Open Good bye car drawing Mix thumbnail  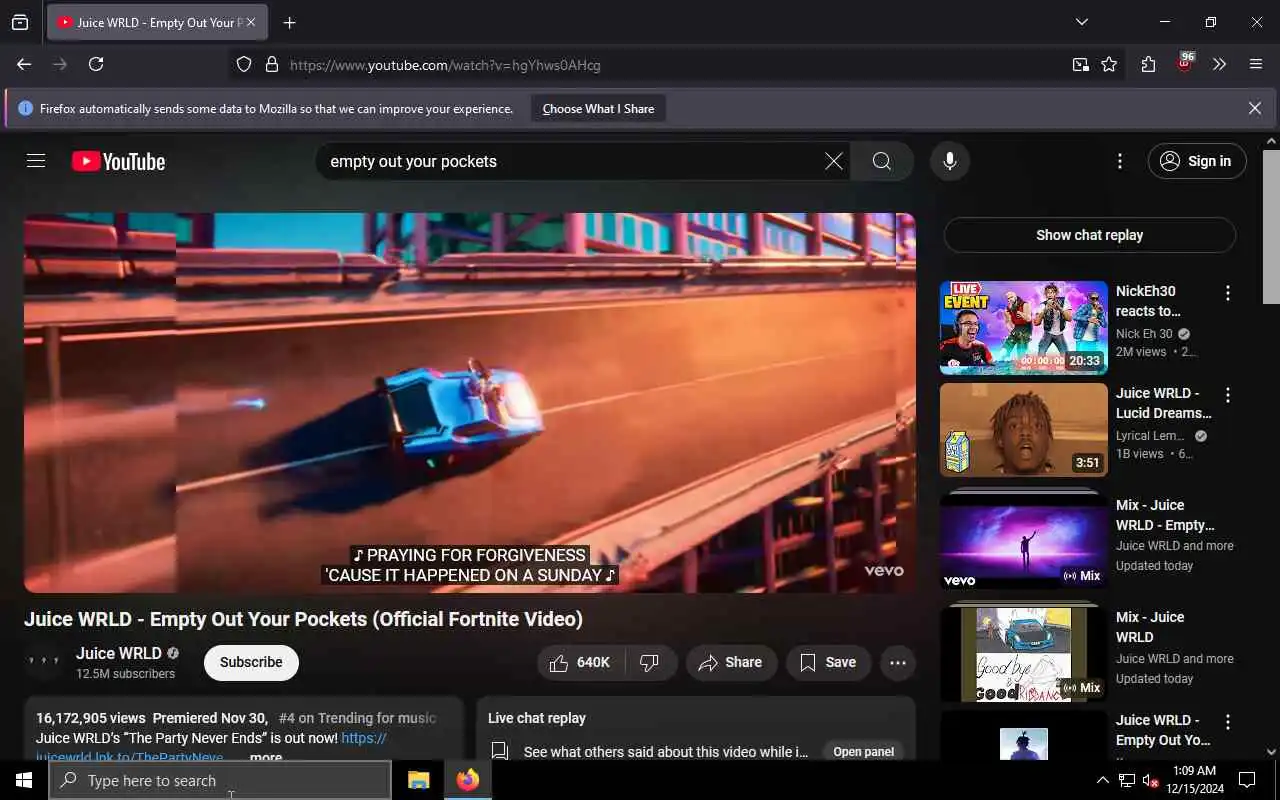coord(1023,653)
